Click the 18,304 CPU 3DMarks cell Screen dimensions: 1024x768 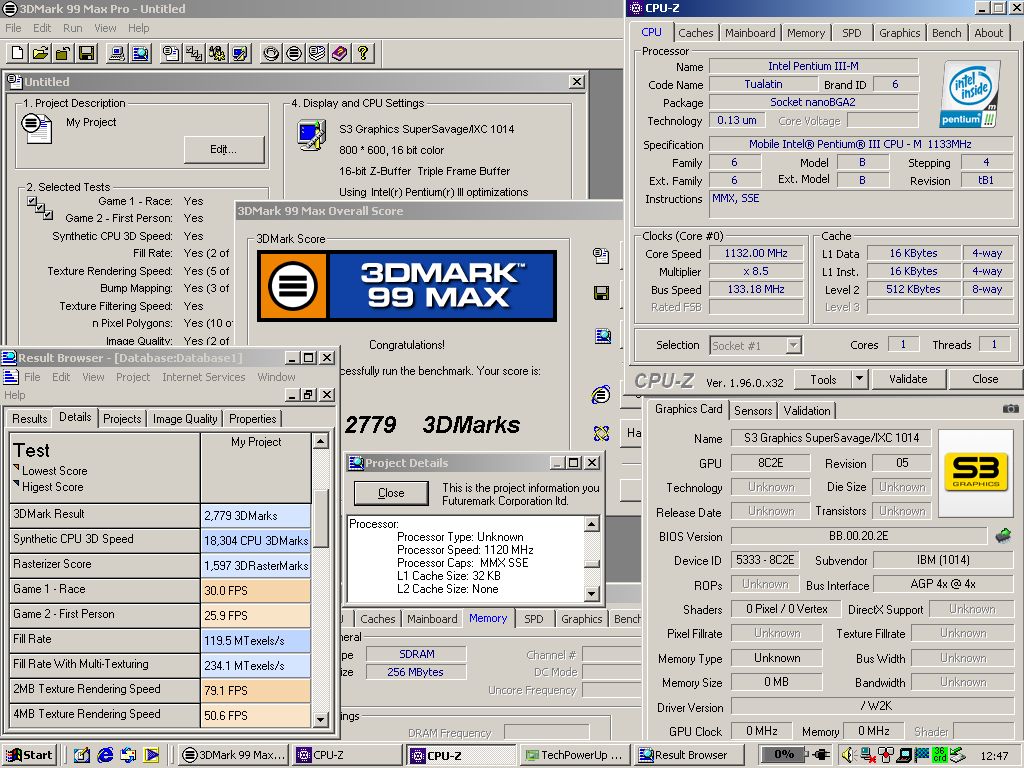point(255,540)
